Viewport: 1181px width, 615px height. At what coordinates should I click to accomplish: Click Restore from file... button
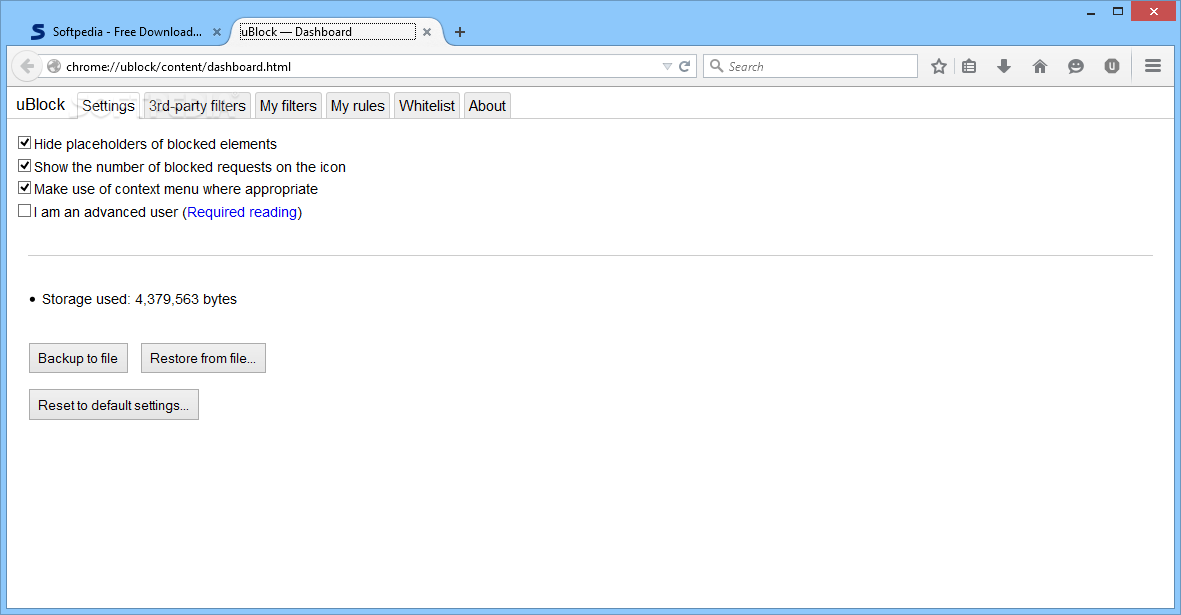[x=203, y=358]
